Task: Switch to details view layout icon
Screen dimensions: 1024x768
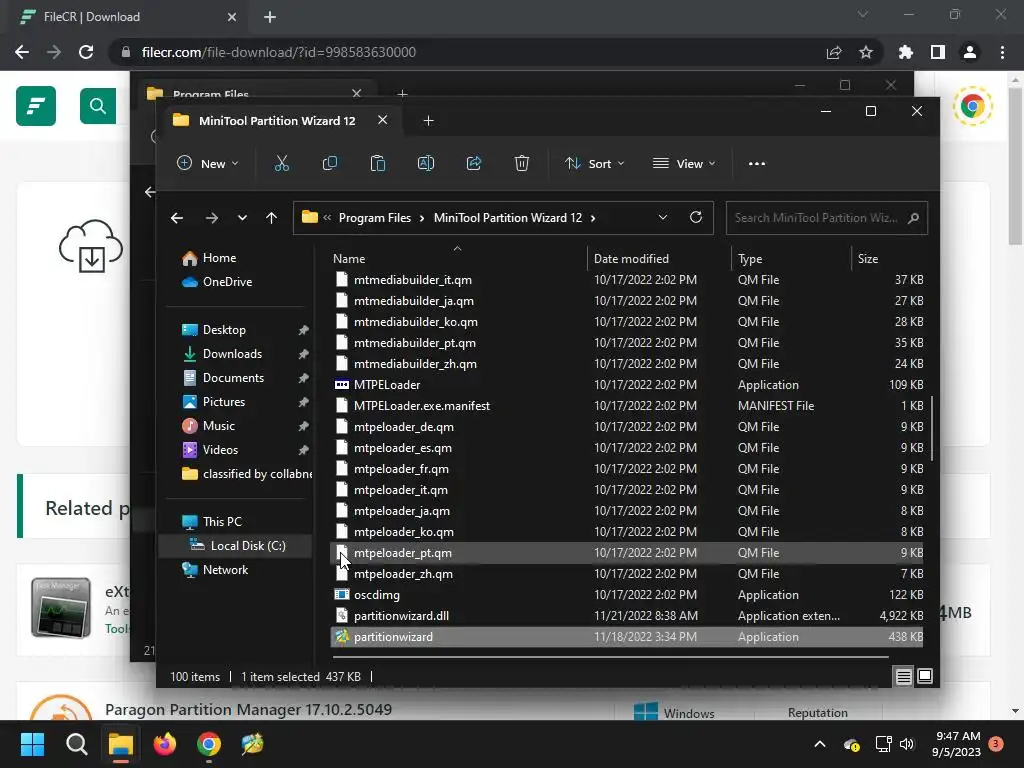Action: coord(903,677)
